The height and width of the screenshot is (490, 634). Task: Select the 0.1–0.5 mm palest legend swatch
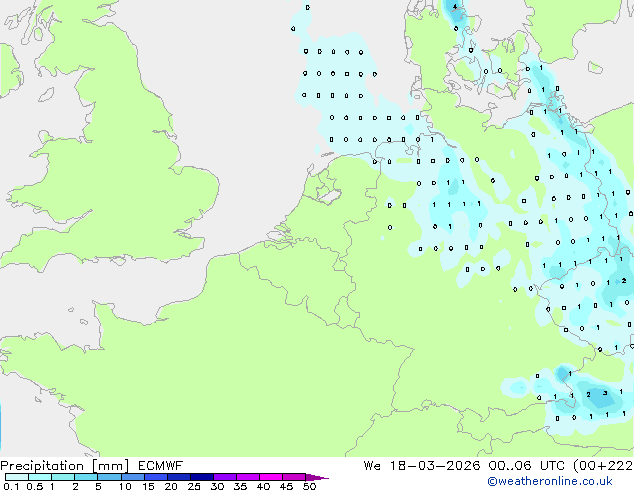point(17,477)
